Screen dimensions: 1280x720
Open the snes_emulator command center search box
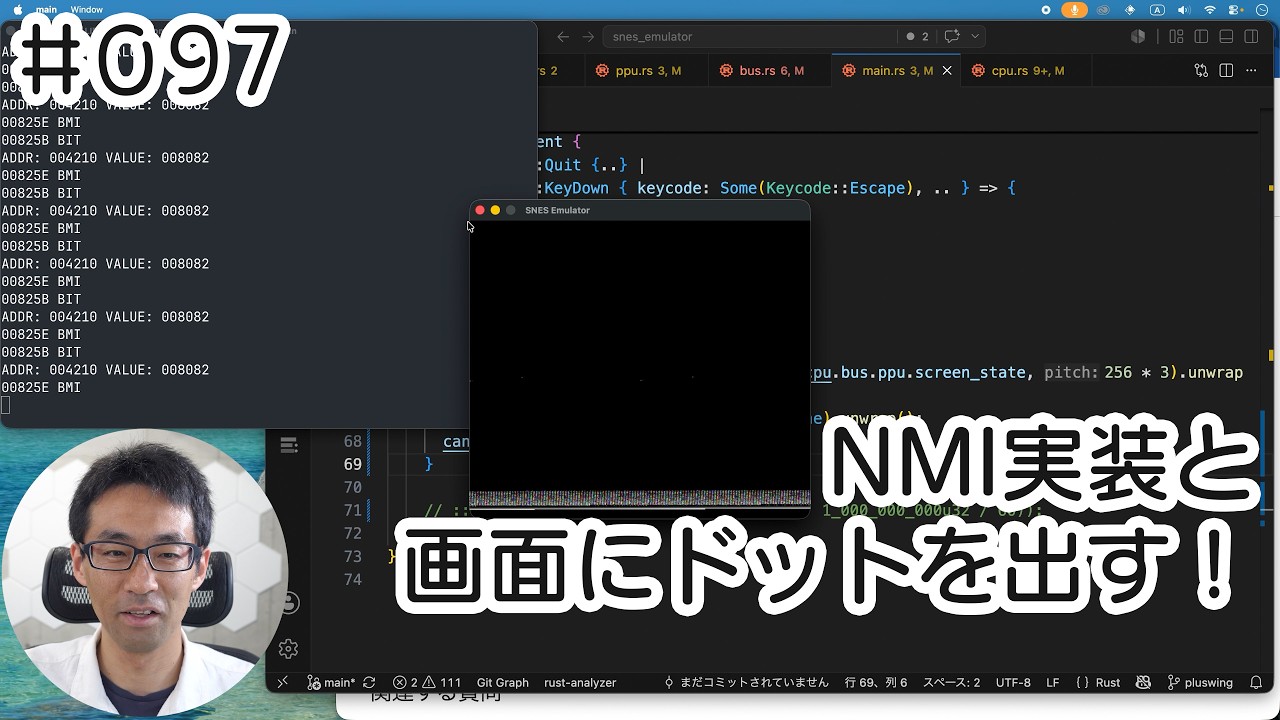coord(750,36)
